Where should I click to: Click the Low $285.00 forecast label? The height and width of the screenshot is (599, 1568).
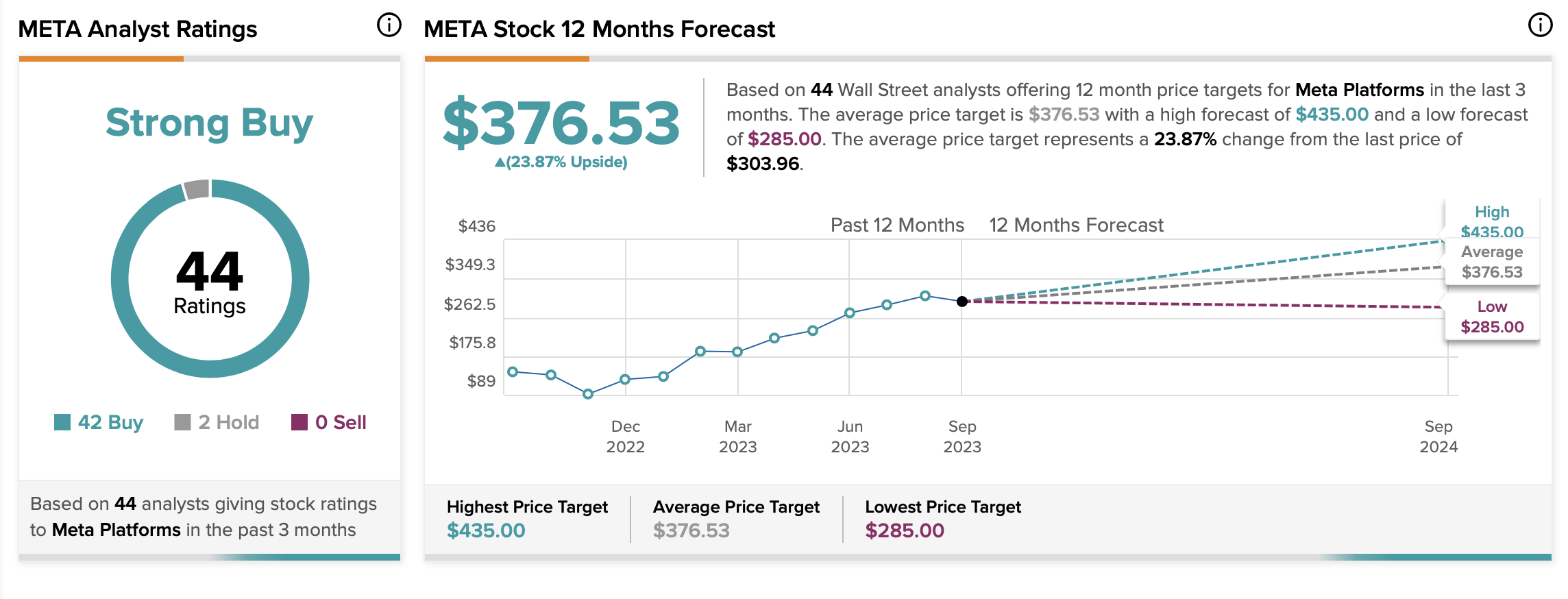1492,317
